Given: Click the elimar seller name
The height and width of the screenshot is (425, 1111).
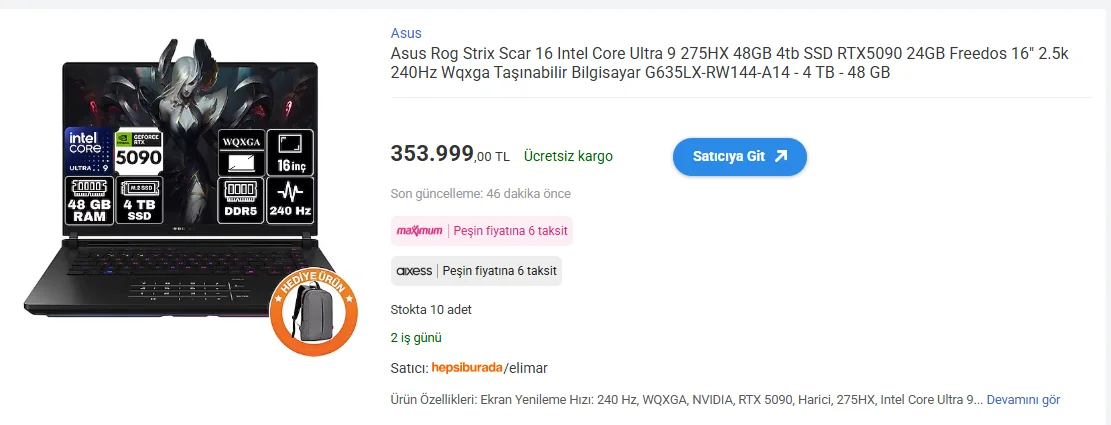Looking at the screenshot, I should [x=529, y=368].
